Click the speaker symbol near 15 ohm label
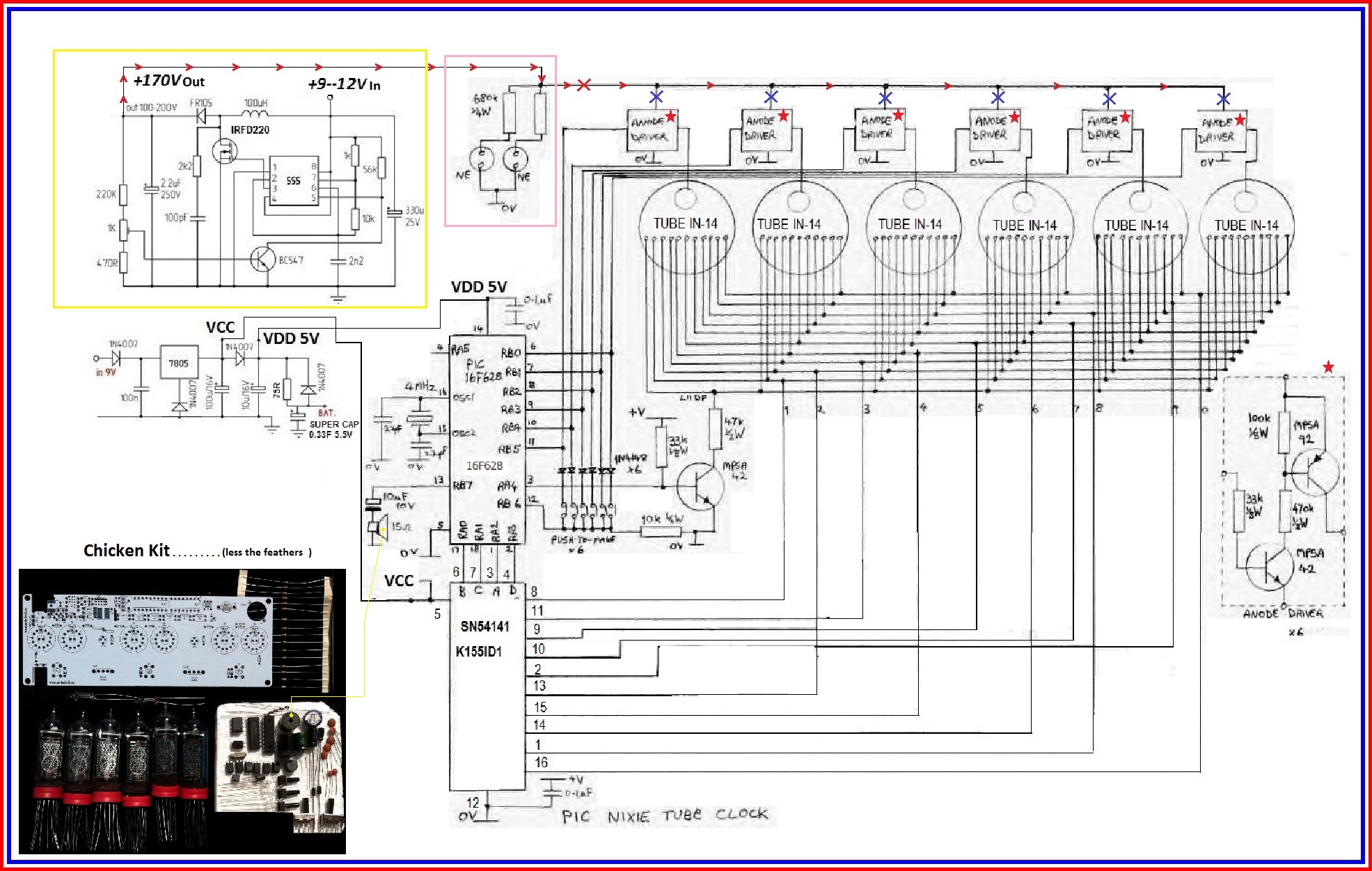The width and height of the screenshot is (1372, 871). (377, 530)
